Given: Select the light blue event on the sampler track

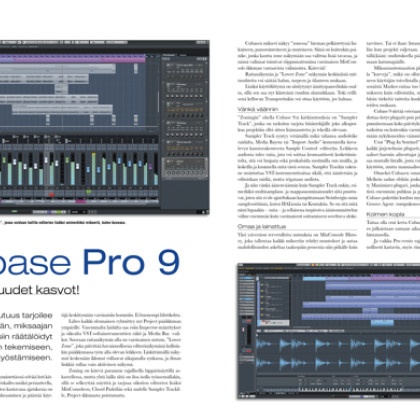Looking at the screenshot, I should click(382, 323).
